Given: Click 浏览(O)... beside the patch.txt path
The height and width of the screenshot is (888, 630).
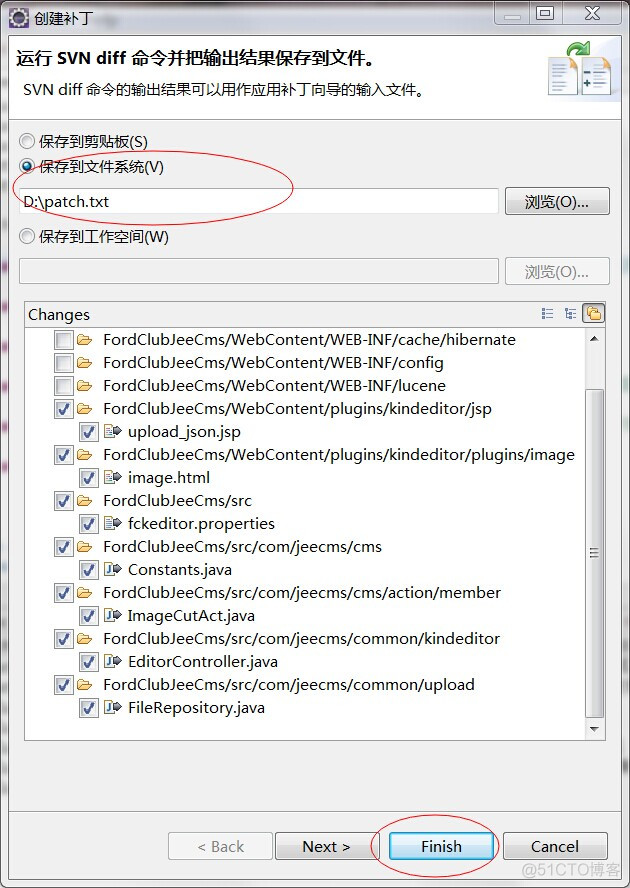Looking at the screenshot, I should pyautogui.click(x=557, y=201).
